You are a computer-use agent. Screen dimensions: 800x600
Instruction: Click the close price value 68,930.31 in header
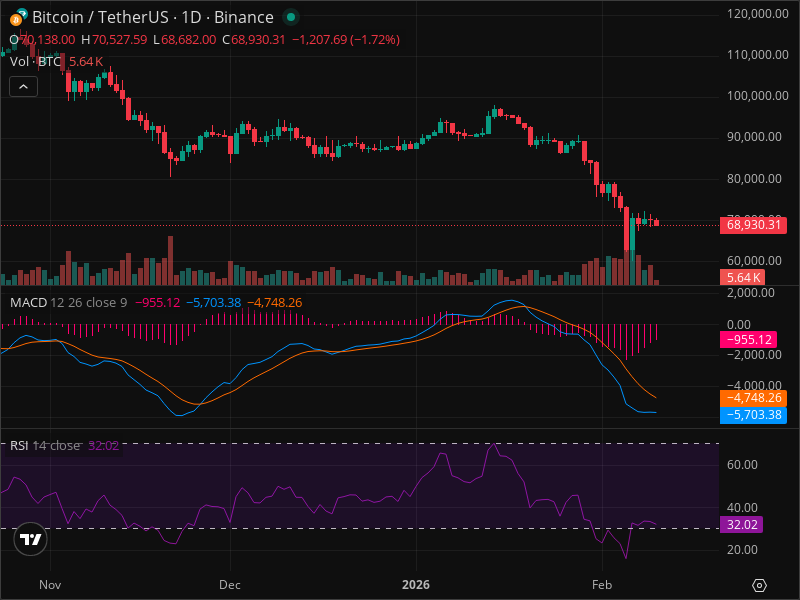click(258, 40)
